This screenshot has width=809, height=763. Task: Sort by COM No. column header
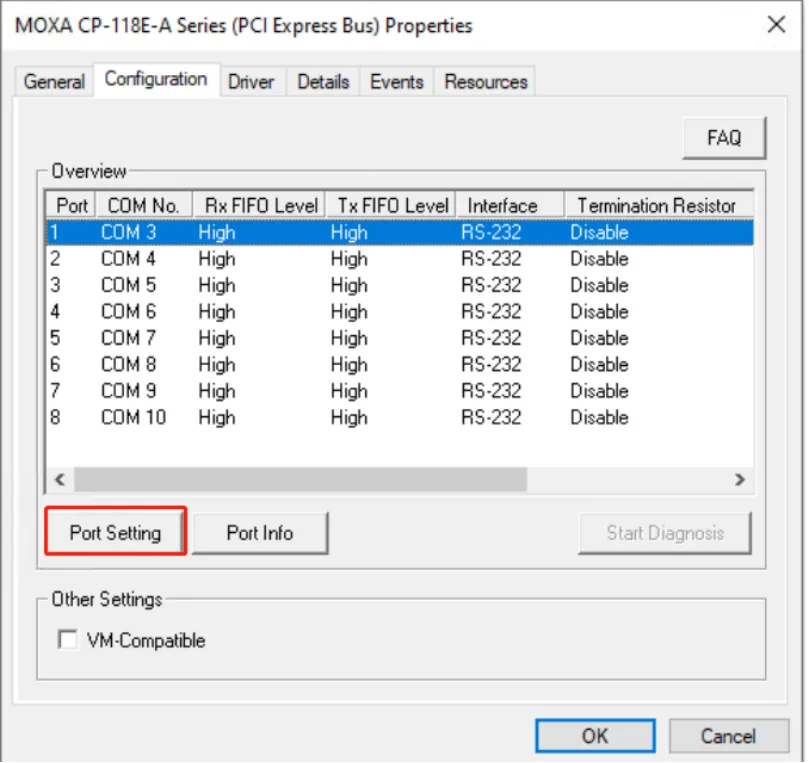143,206
